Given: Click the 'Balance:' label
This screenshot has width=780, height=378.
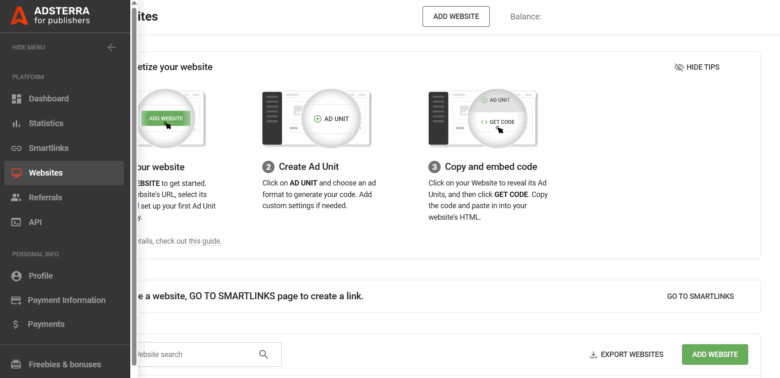Looking at the screenshot, I should 526,16.
